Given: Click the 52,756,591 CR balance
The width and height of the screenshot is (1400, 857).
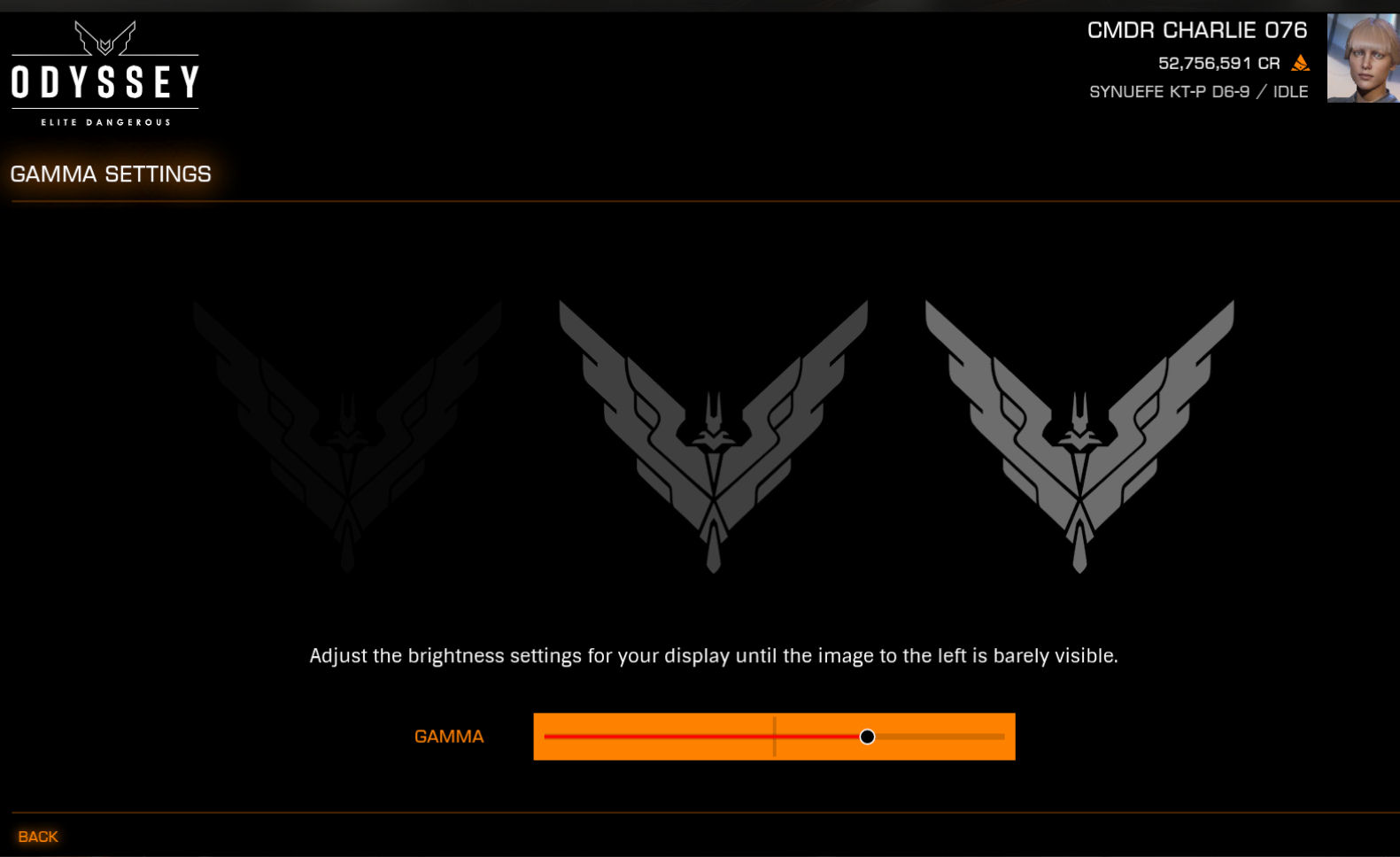Looking at the screenshot, I should 1219,63.
